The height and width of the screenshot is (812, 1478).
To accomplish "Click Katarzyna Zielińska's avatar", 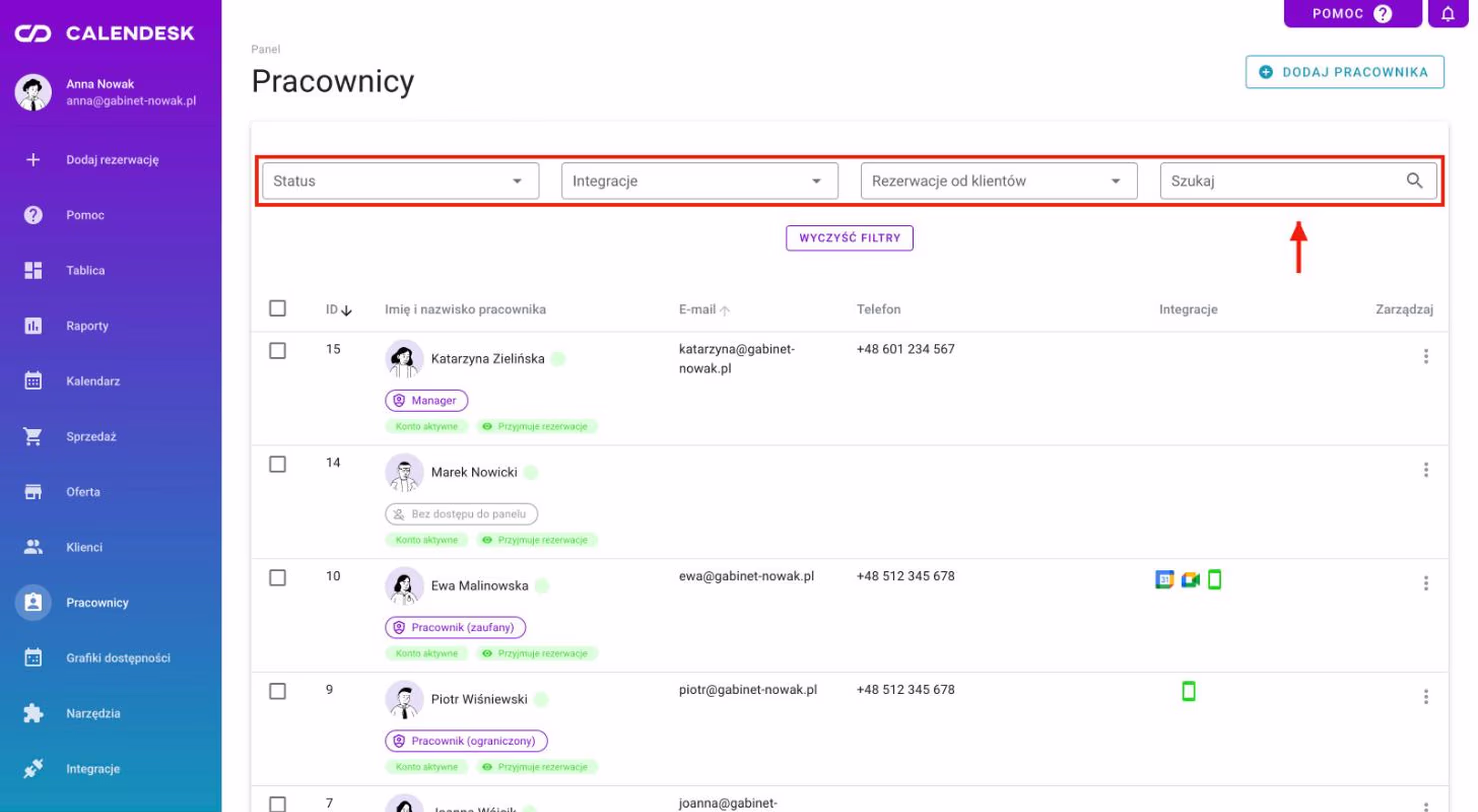I will click(x=404, y=359).
